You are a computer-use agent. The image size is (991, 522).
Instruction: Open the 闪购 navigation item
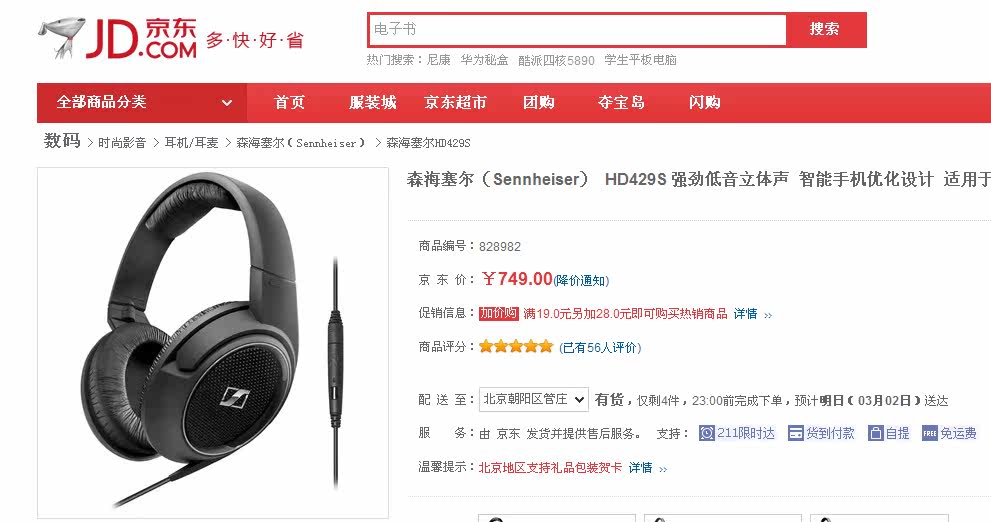coord(705,102)
